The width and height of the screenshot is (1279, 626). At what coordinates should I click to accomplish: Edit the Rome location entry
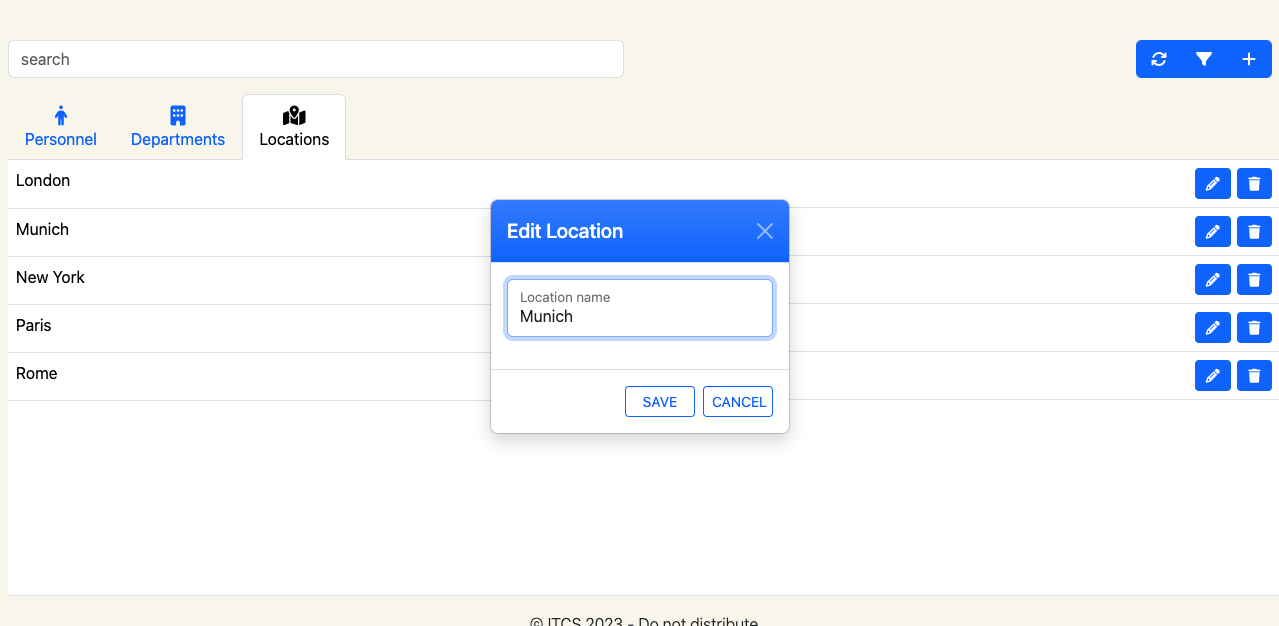[1213, 376]
